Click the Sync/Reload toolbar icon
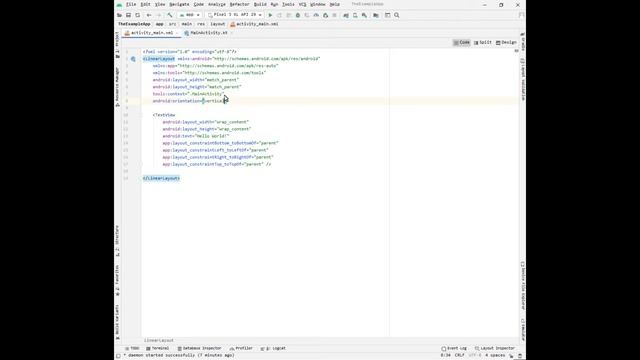The image size is (640, 360). [x=138, y=15]
